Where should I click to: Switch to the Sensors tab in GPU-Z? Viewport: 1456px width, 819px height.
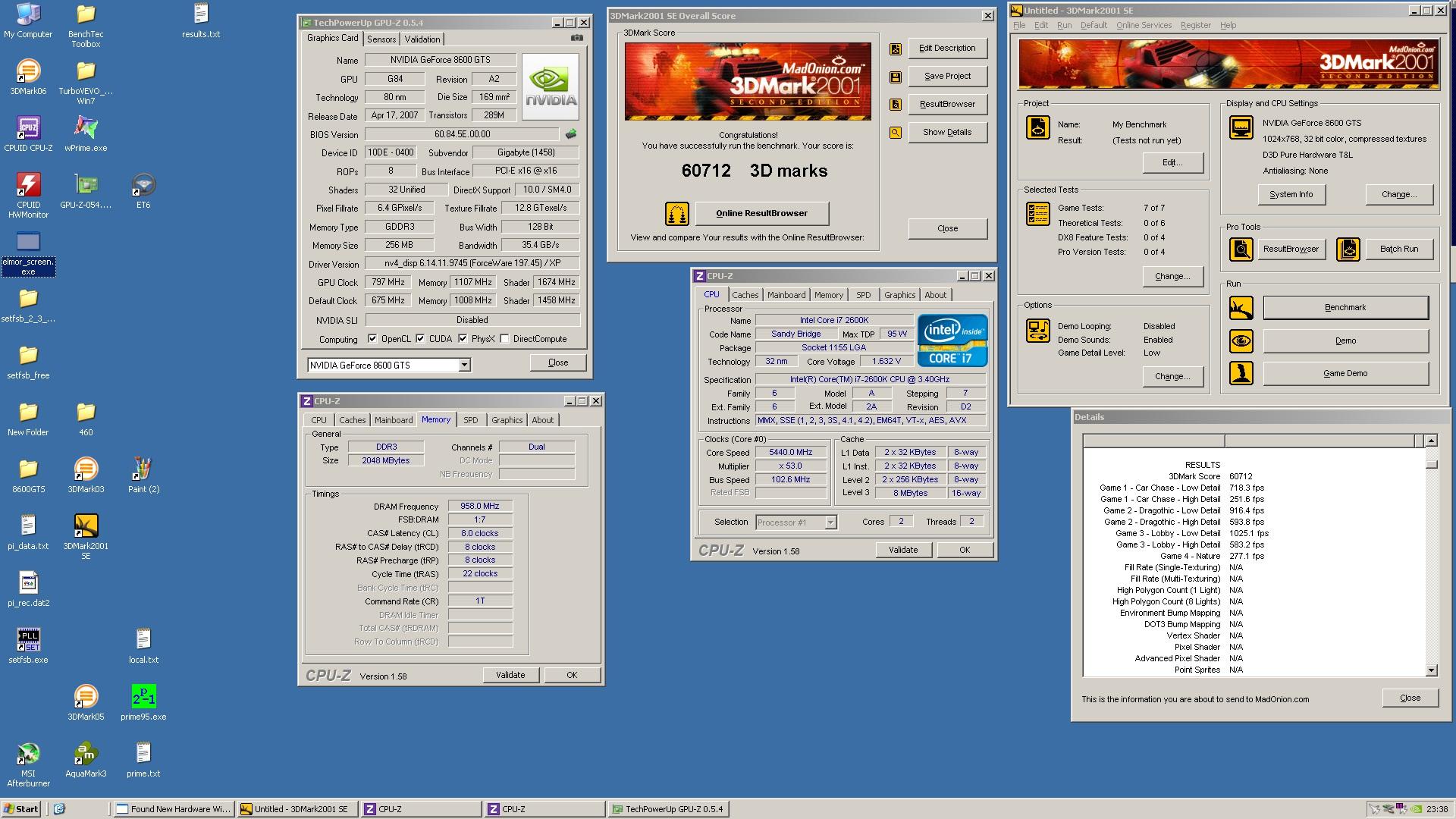click(381, 39)
